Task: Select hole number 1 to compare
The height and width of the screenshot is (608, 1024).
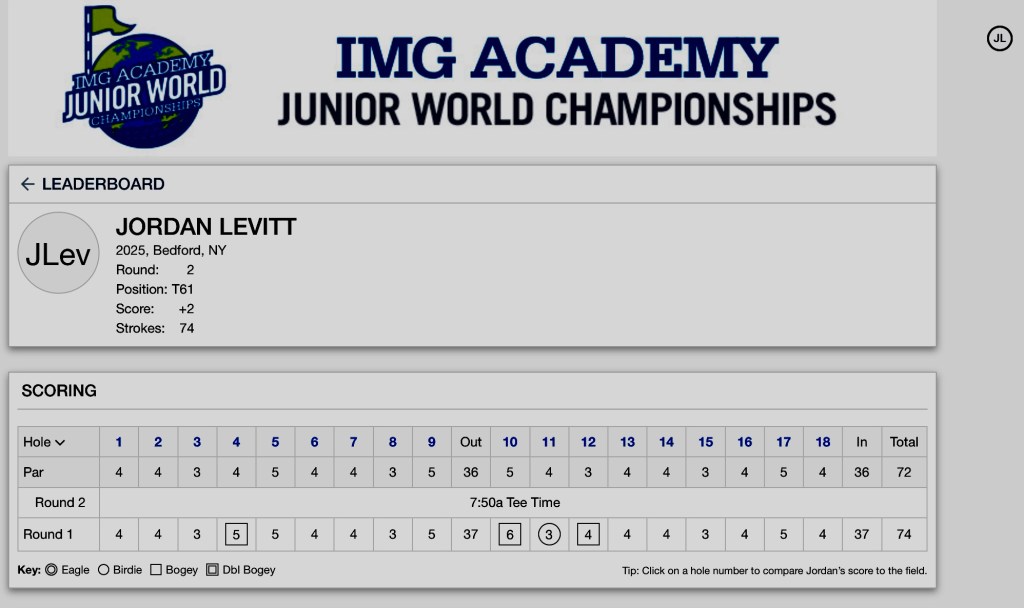Action: point(119,442)
